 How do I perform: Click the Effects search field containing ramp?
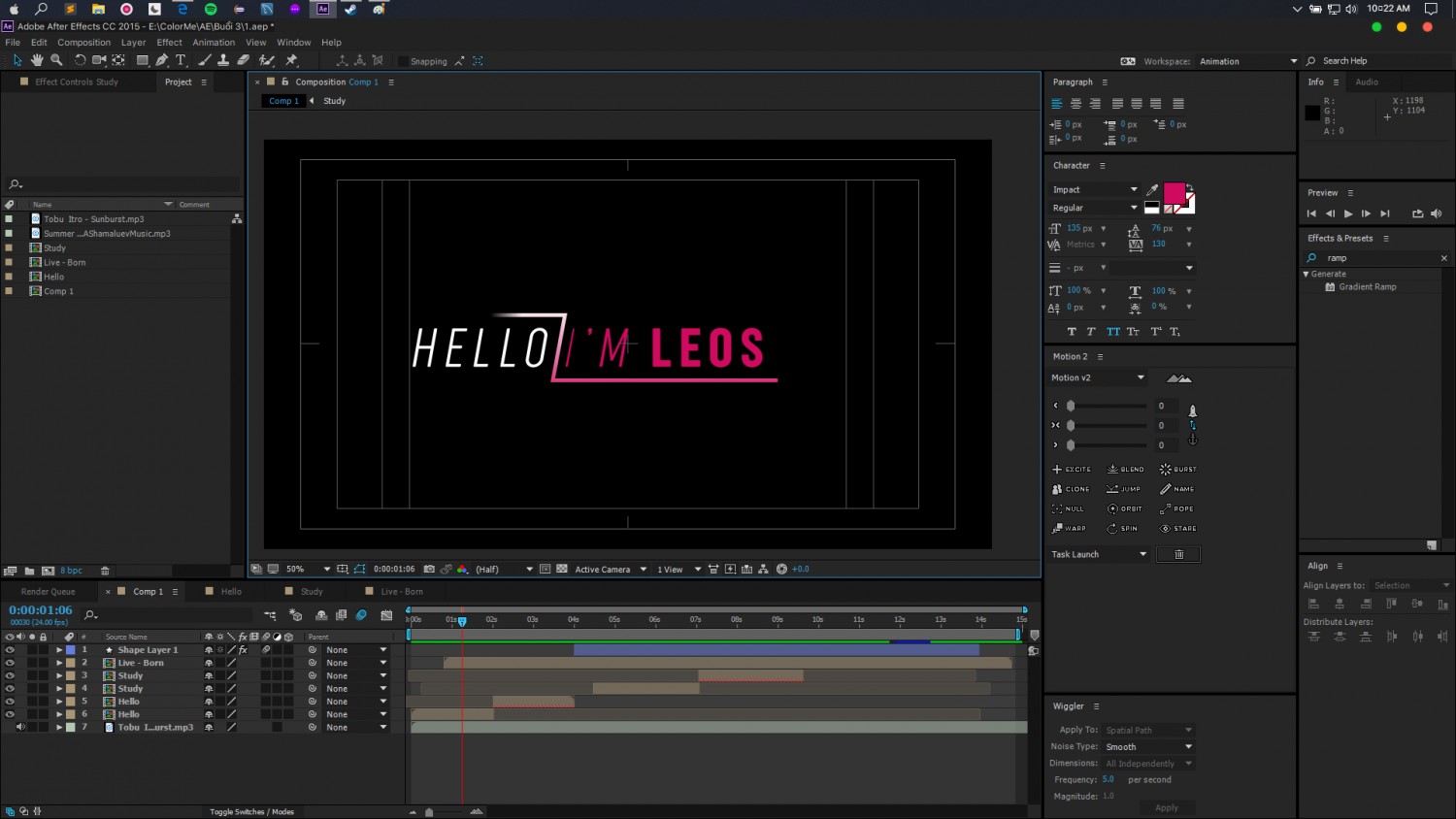tap(1376, 258)
